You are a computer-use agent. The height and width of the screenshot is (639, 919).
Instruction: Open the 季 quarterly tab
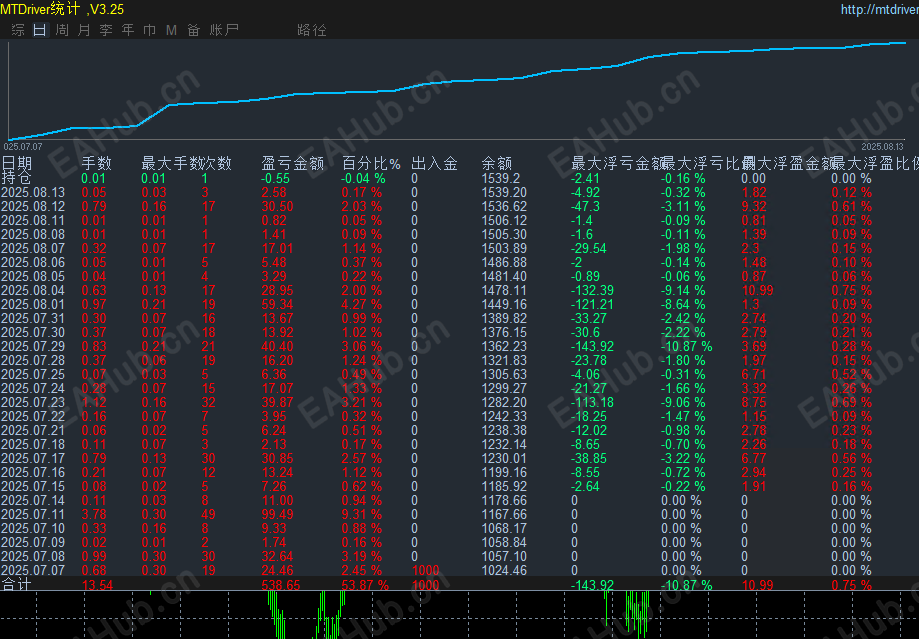tap(106, 30)
